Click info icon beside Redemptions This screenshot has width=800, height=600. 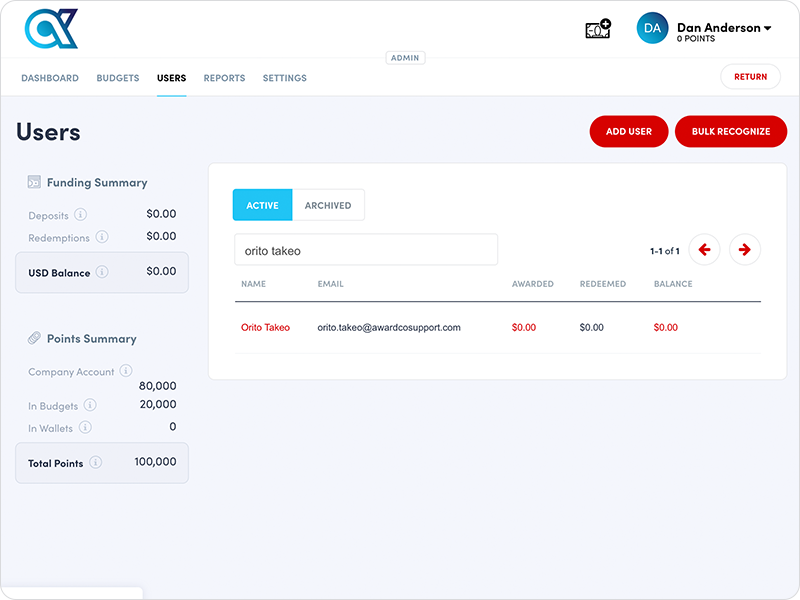click(102, 238)
